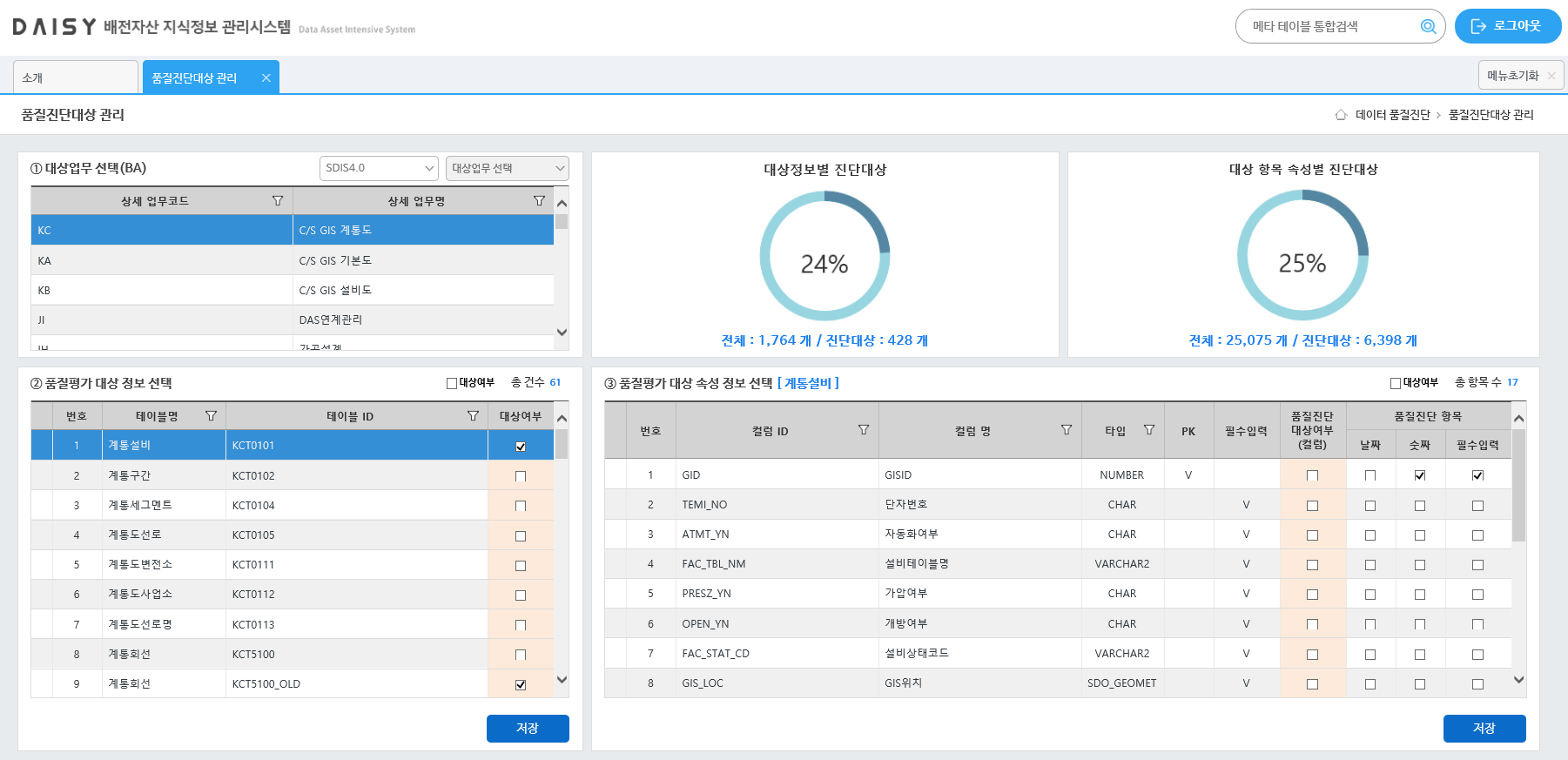The width and height of the screenshot is (1568, 760).
Task: Select the JI DAS연계관리 row
Action: [x=293, y=319]
